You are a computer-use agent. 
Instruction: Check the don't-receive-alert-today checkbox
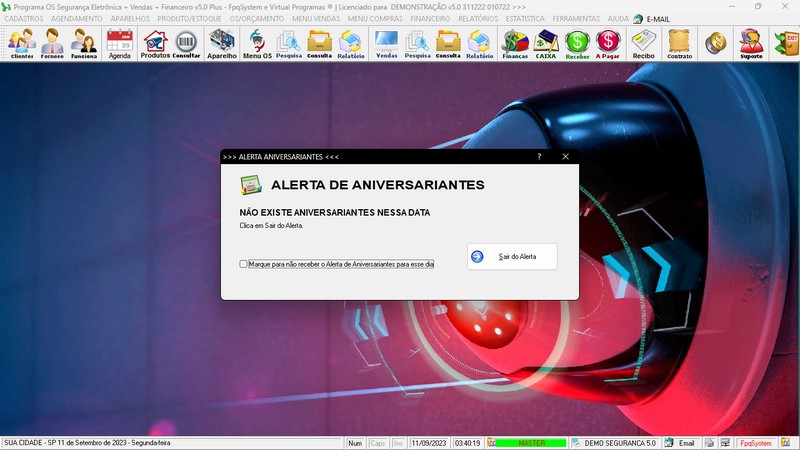coord(243,264)
